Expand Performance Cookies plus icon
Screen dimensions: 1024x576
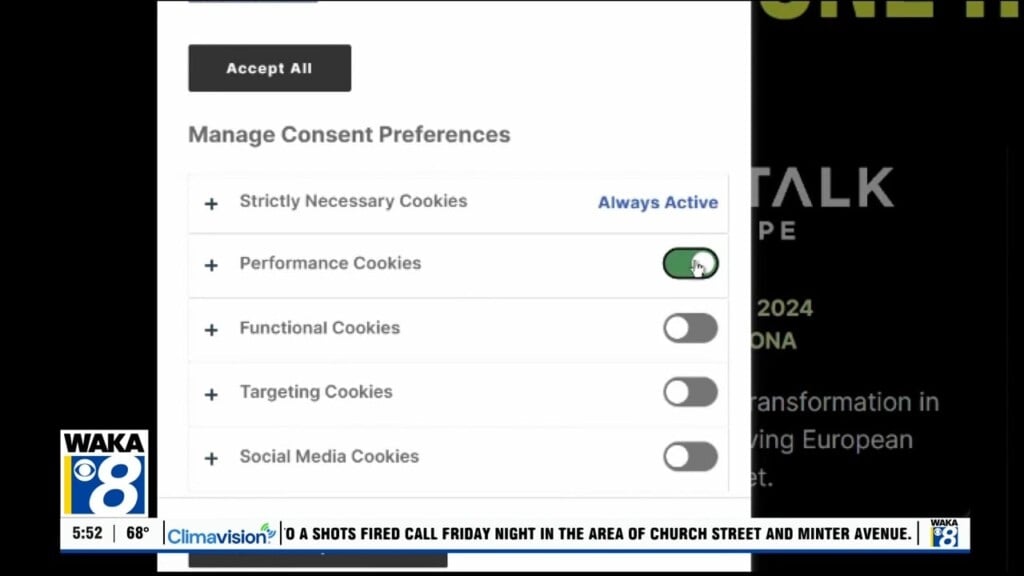point(211,265)
